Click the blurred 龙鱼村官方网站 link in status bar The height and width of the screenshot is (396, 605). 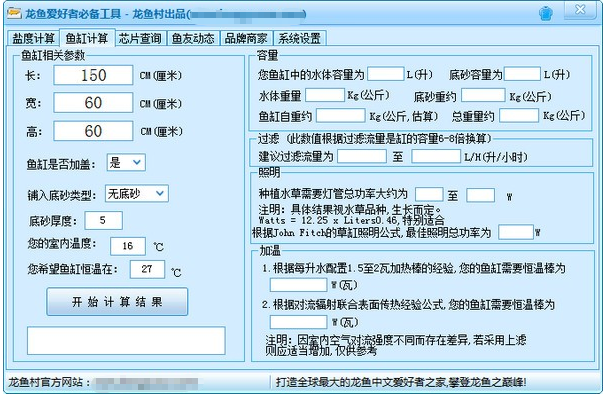tap(147, 382)
